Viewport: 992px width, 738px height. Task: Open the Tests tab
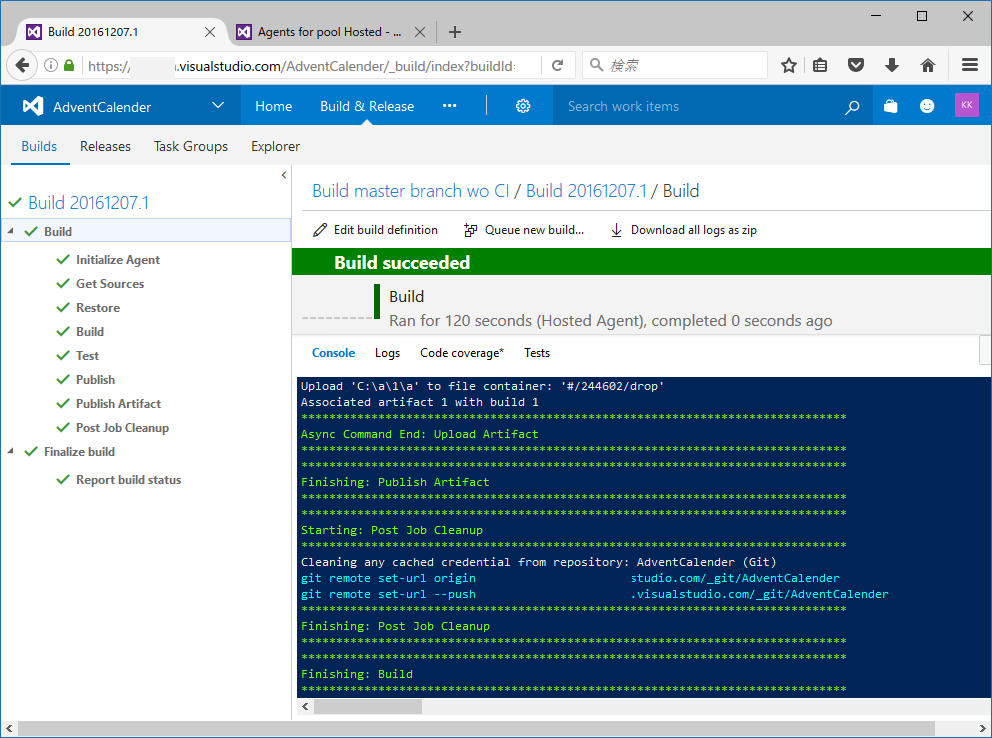click(x=536, y=353)
